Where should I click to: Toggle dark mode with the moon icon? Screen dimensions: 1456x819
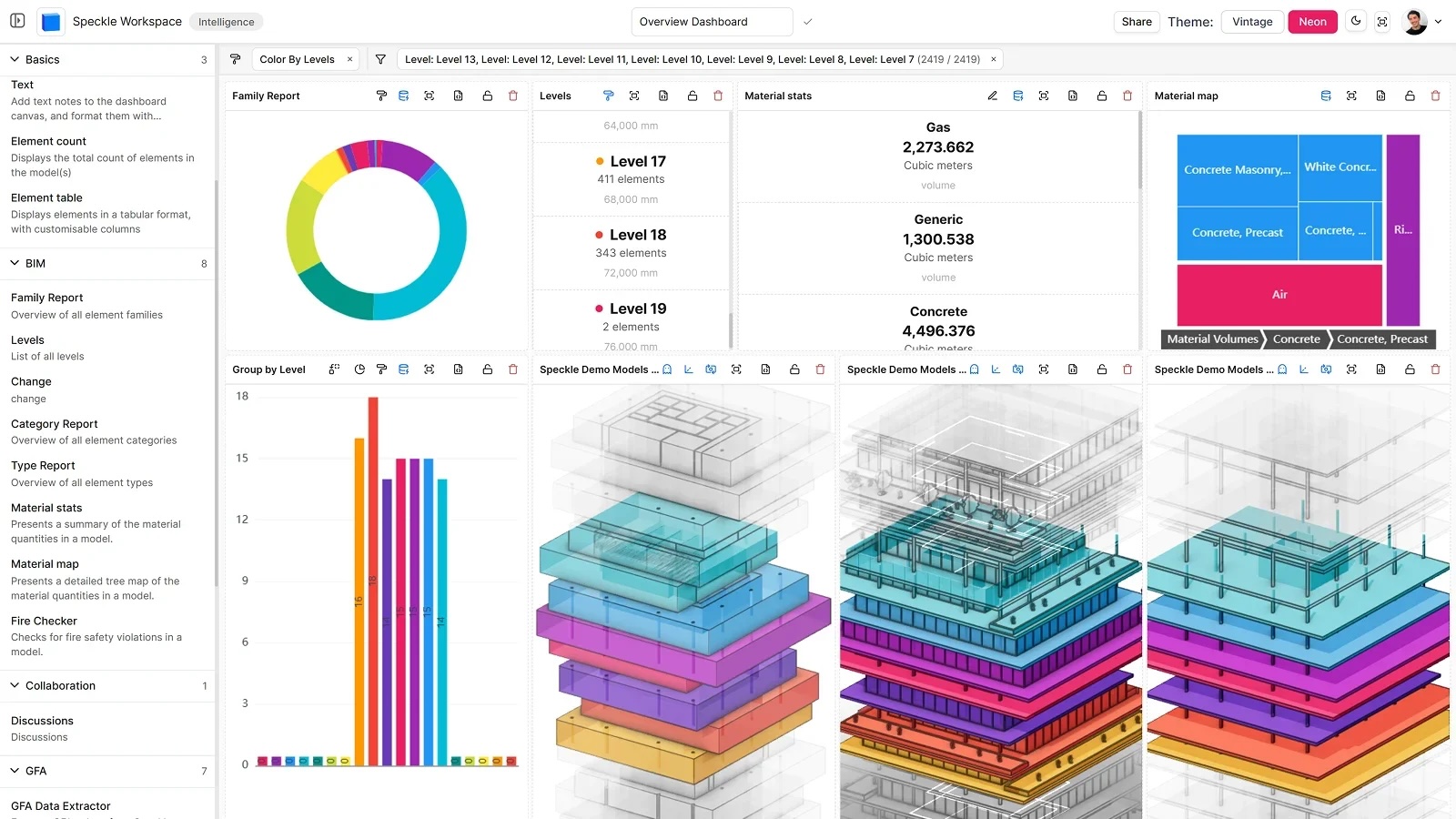tap(1355, 21)
